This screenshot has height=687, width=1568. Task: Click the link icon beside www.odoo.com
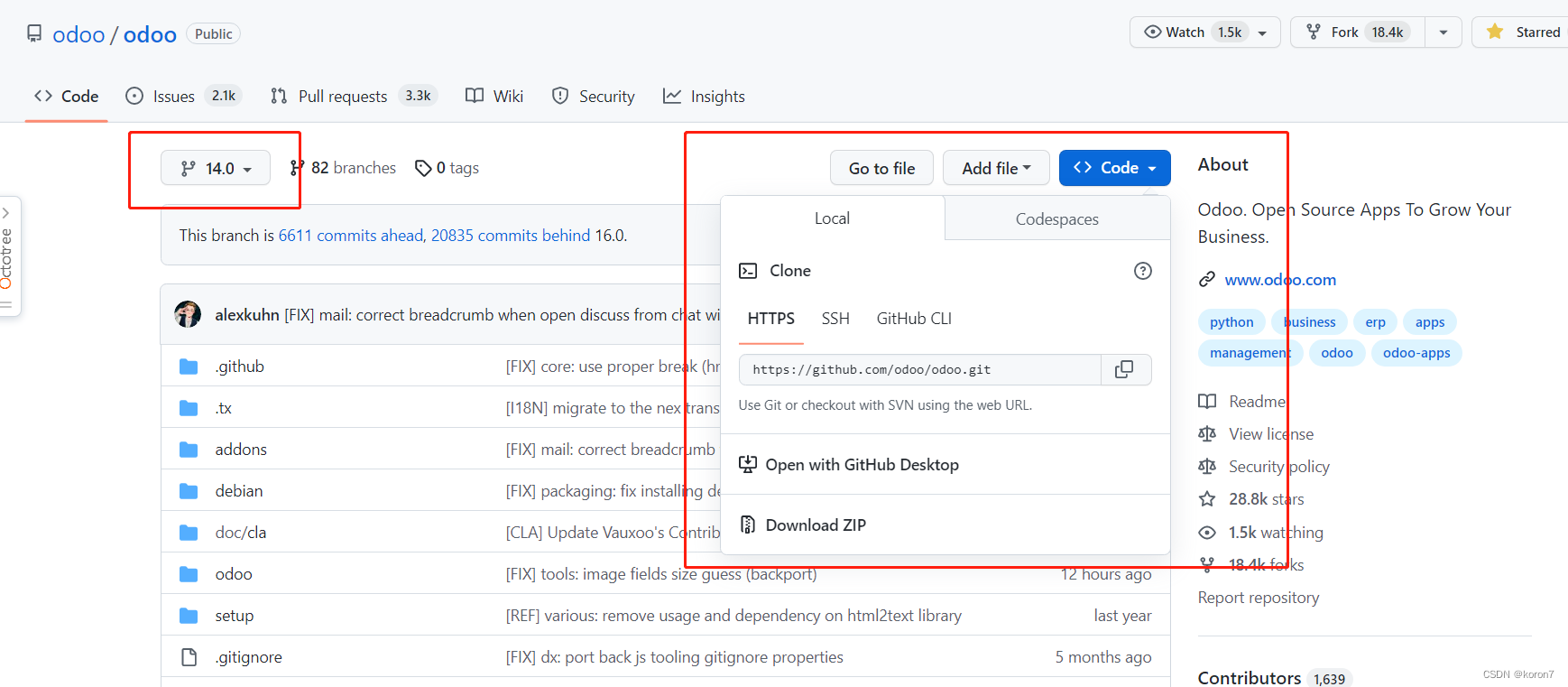tap(1207, 280)
